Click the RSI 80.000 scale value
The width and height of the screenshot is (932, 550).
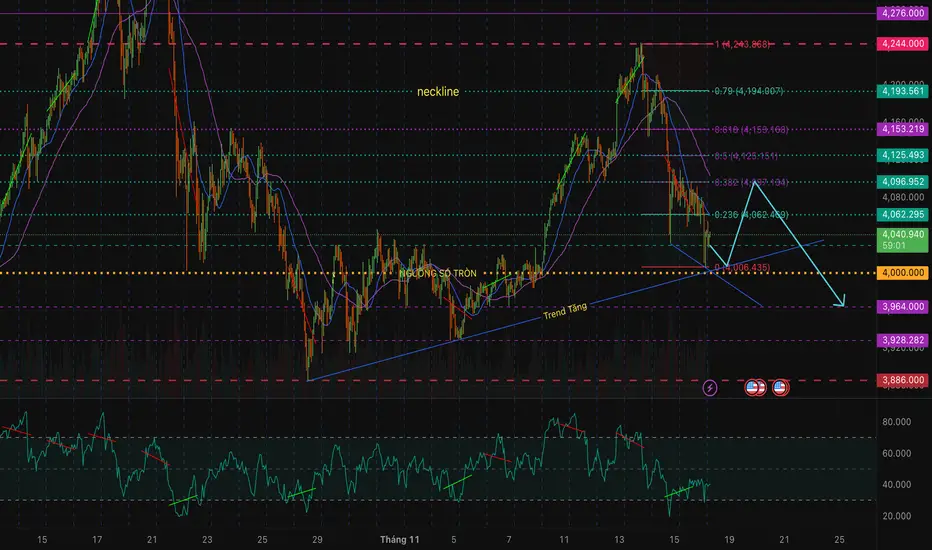click(896, 422)
